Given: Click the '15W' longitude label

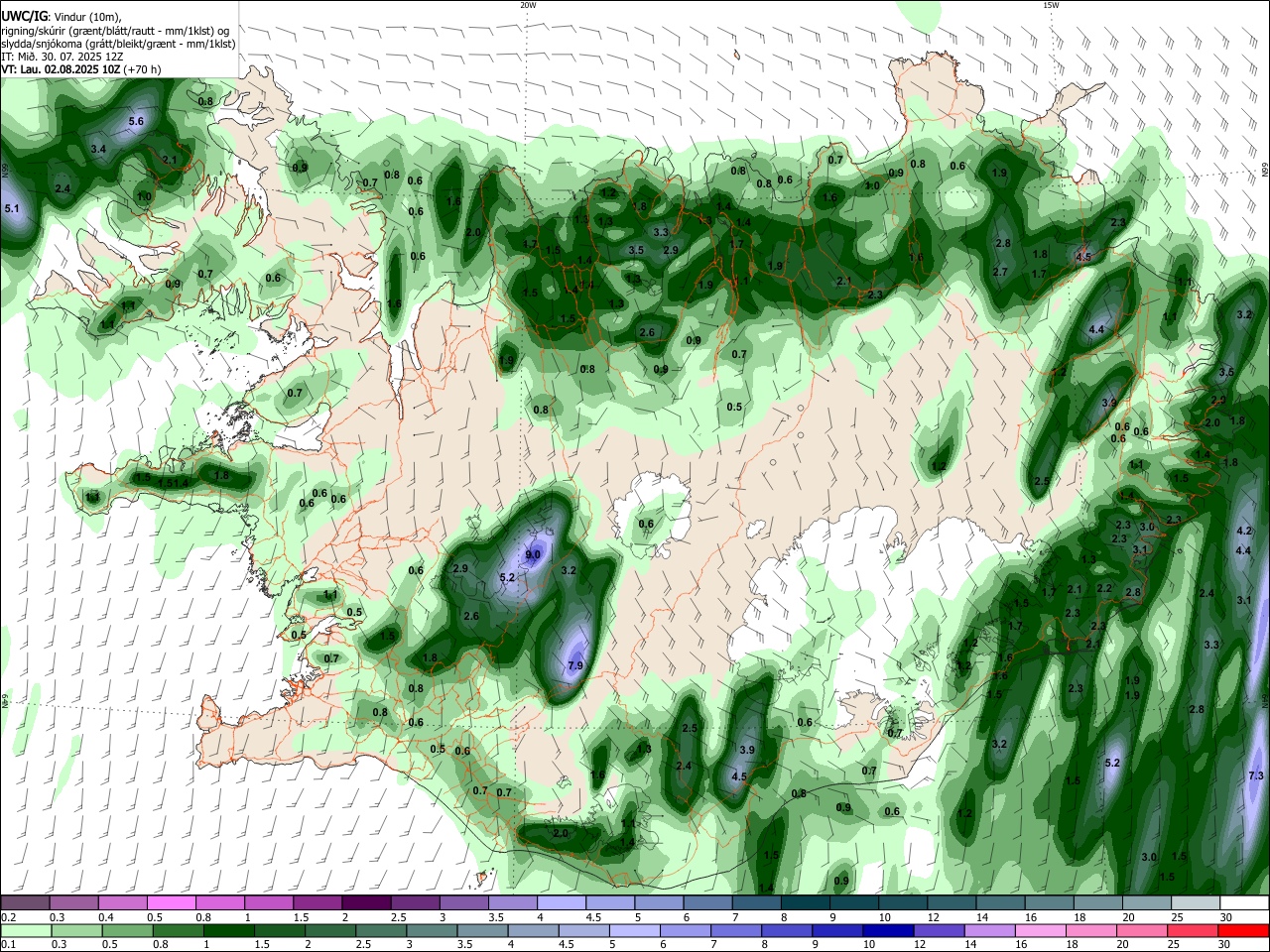Looking at the screenshot, I should point(1051,5).
